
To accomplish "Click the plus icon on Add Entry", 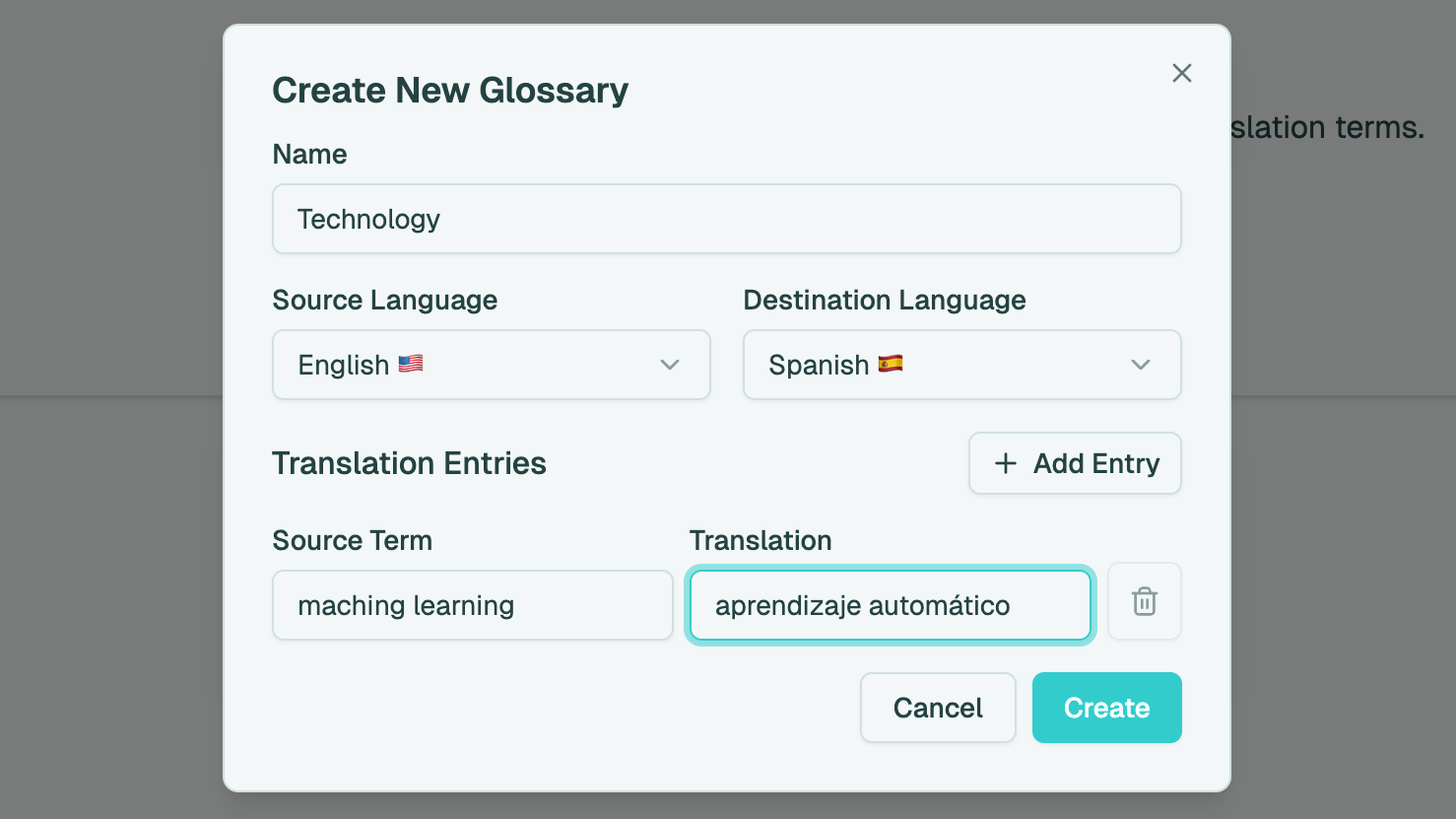I will click(x=1005, y=463).
